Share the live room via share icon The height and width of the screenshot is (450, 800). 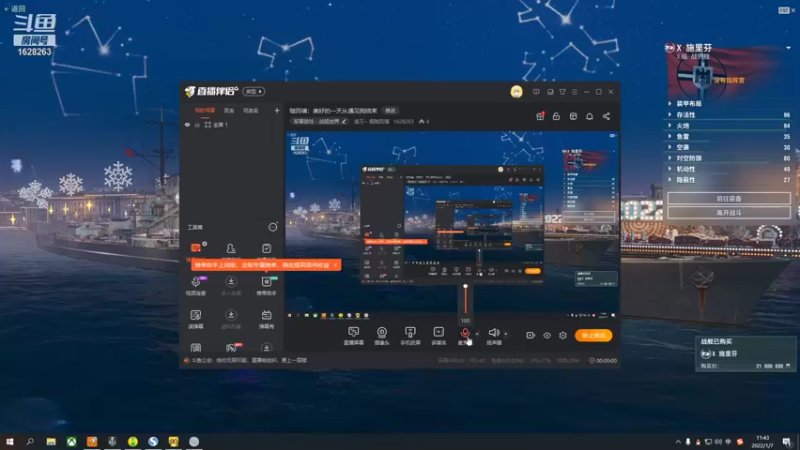[606, 116]
